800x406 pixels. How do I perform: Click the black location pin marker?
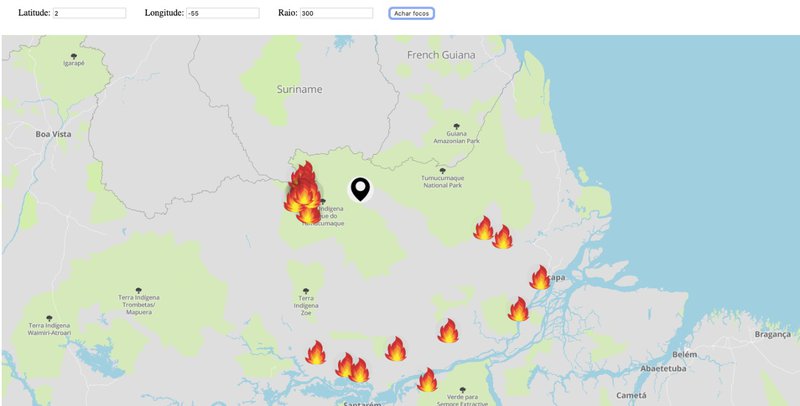(x=360, y=188)
